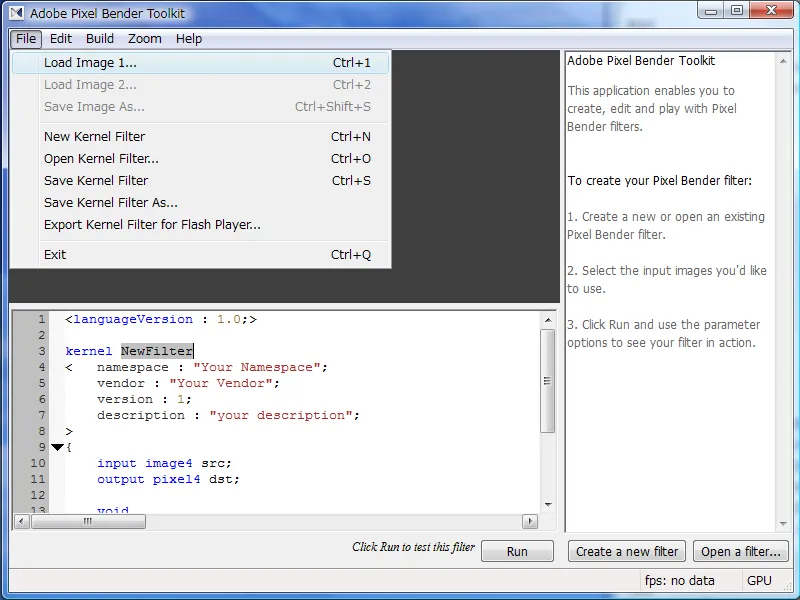Maximize the Pixel Bender Toolkit window

pyautogui.click(x=736, y=10)
